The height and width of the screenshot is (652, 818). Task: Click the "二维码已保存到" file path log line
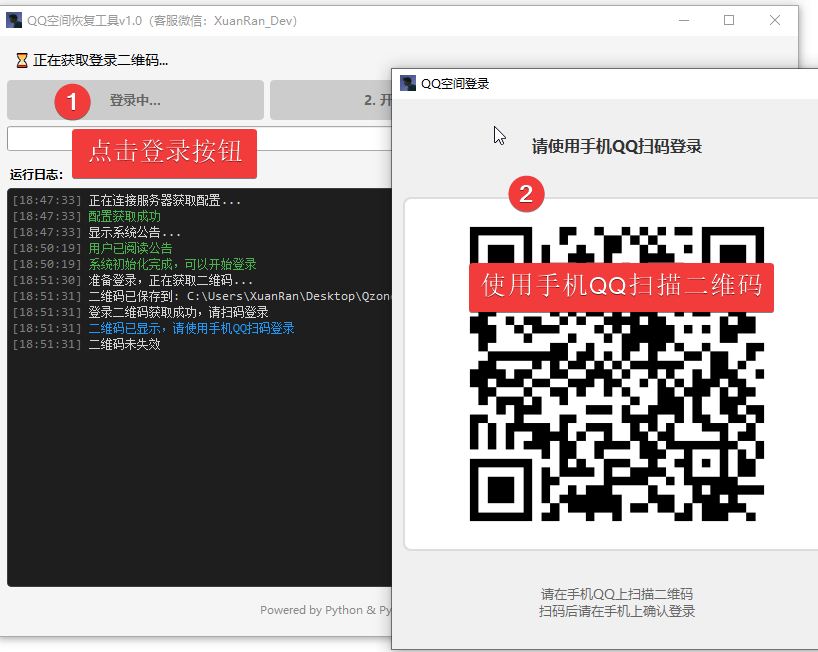pos(238,297)
